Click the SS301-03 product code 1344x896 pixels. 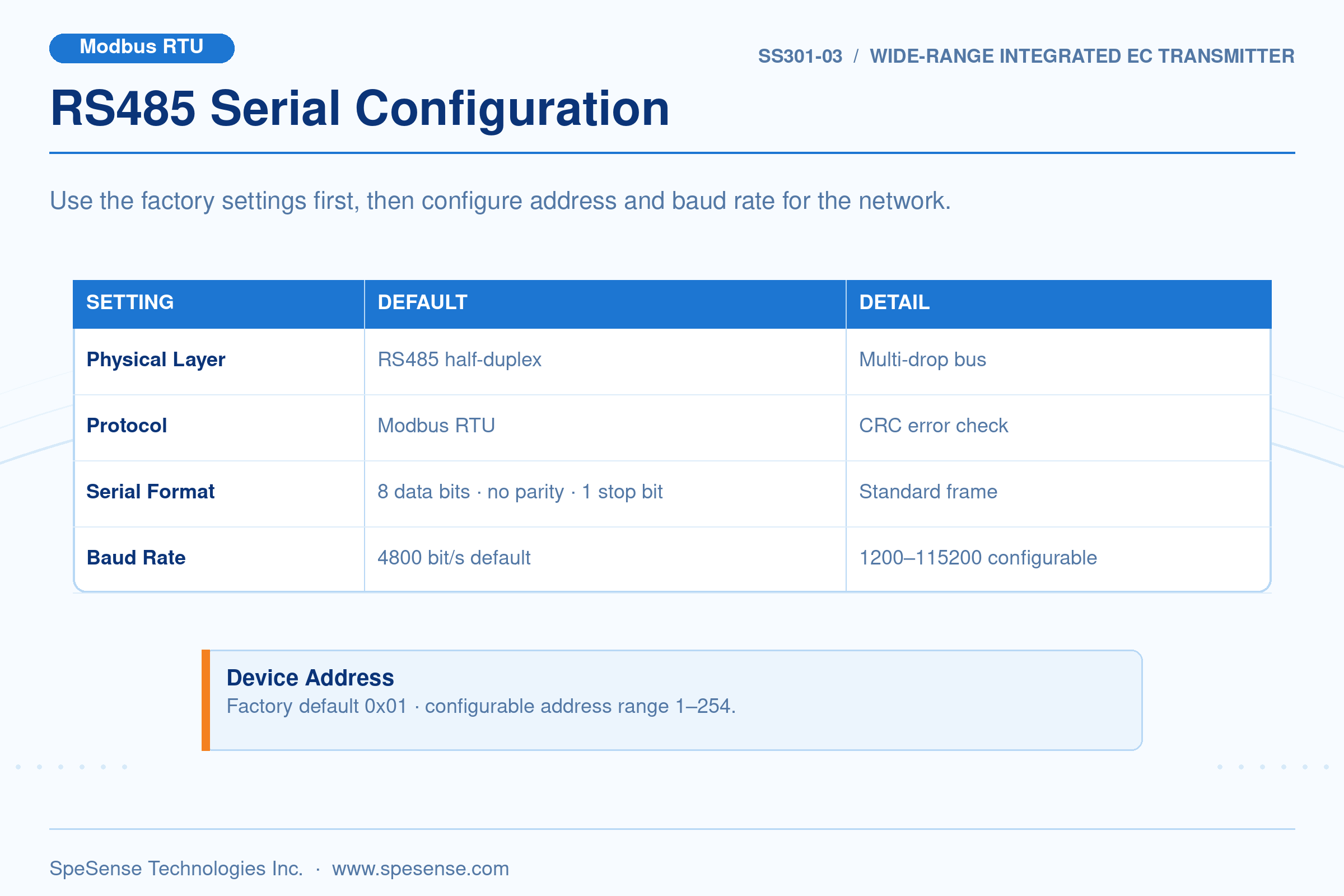[x=800, y=57]
